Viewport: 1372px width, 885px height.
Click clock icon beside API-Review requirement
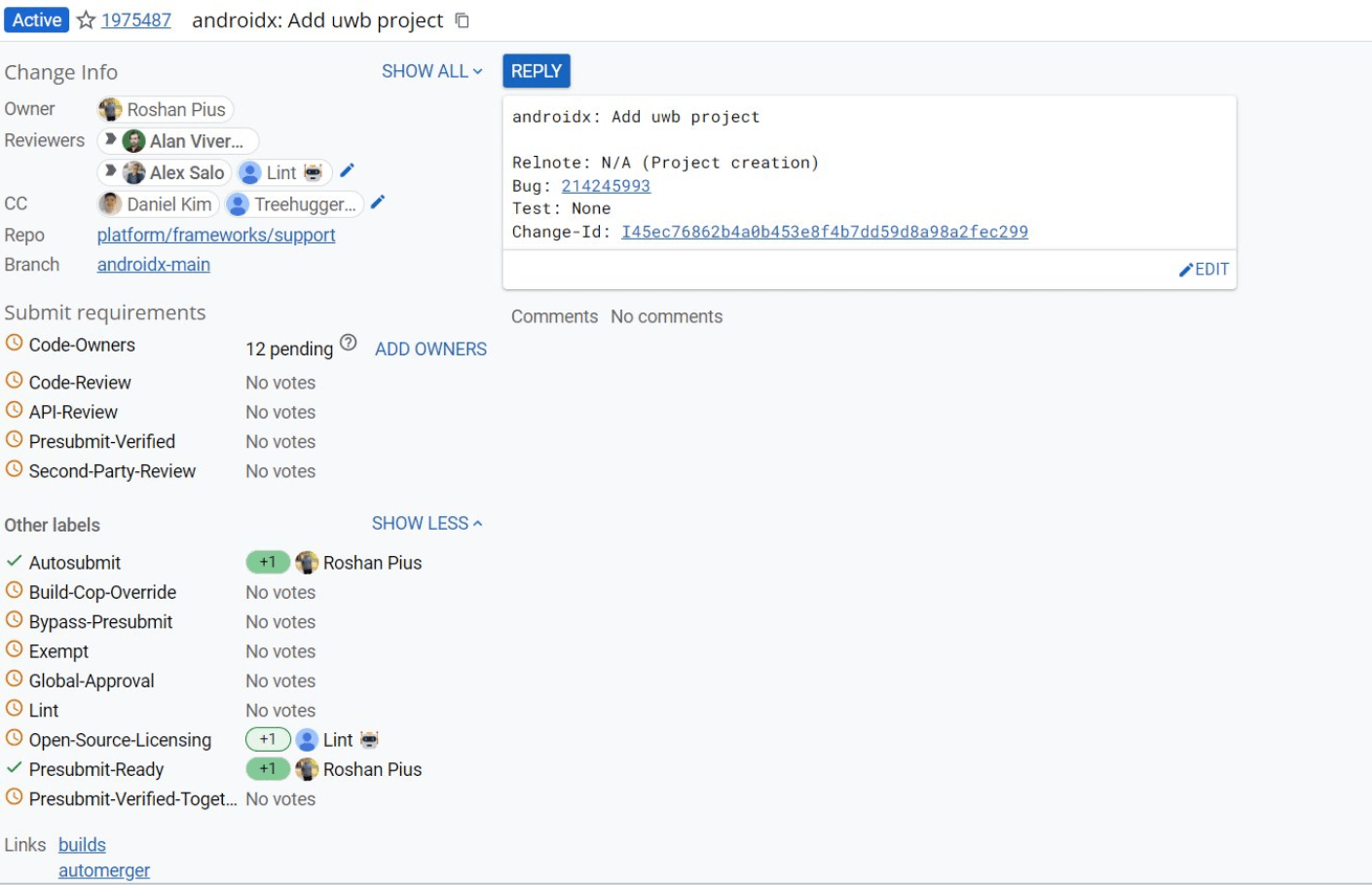[14, 411]
